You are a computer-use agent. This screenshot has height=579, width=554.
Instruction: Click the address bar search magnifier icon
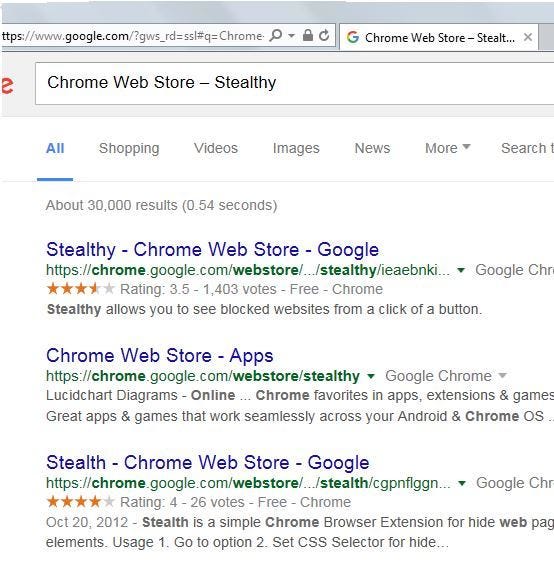[x=276, y=35]
